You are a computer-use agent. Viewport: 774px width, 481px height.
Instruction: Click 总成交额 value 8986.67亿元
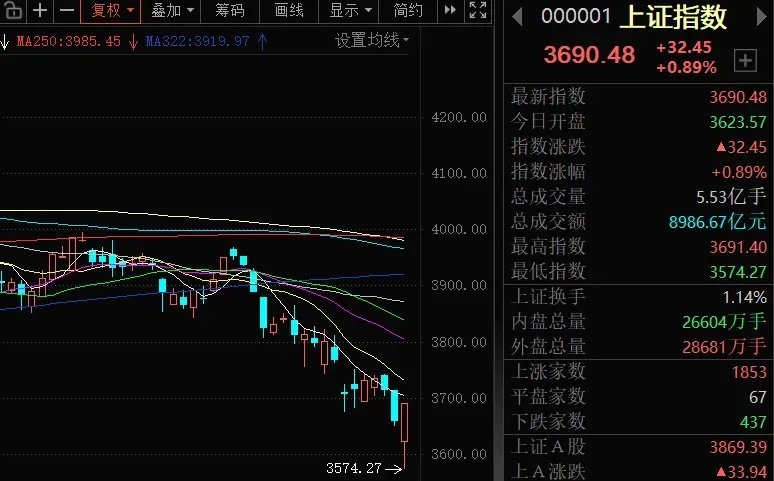coord(718,222)
